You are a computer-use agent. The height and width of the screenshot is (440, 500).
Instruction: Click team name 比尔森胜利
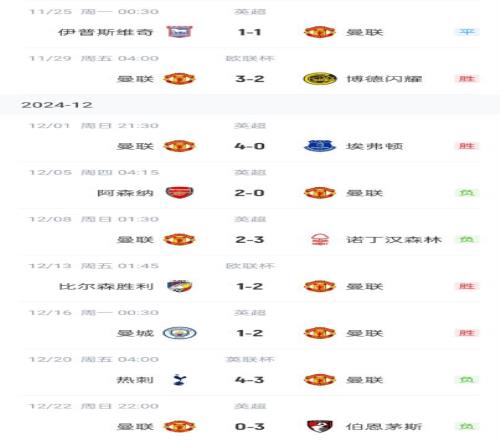[x=106, y=286]
